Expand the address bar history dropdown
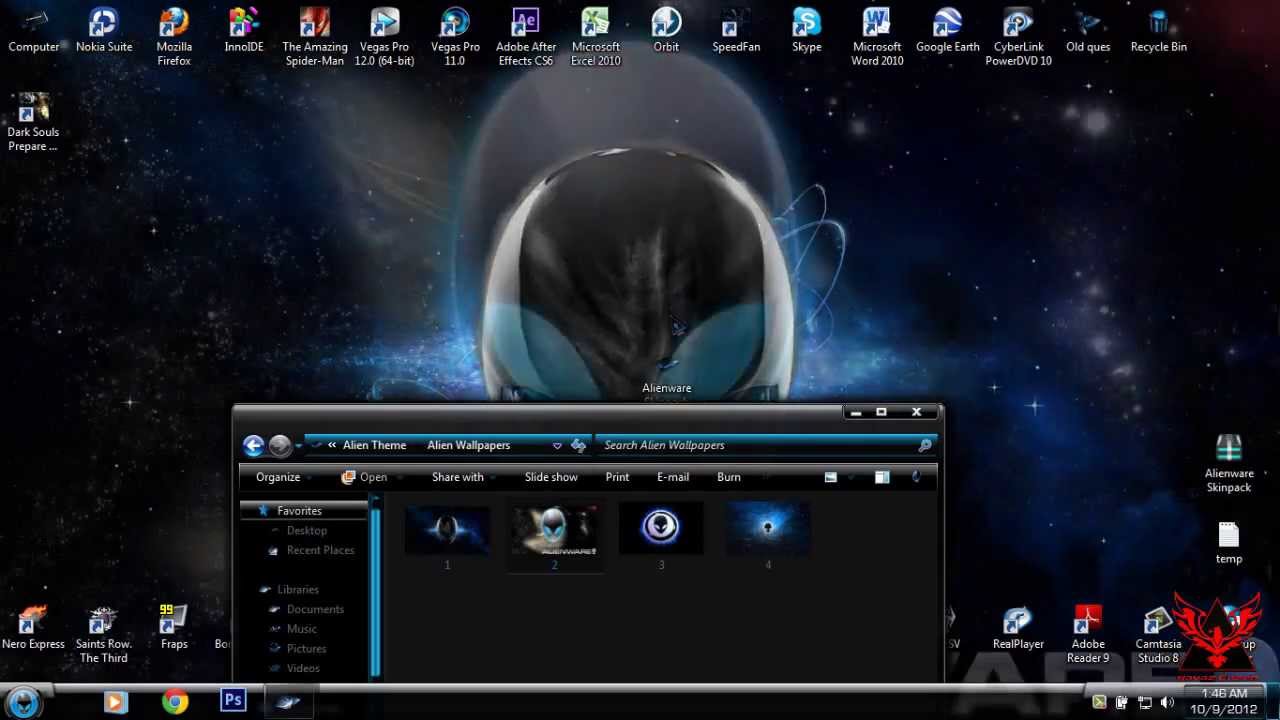Viewport: 1280px width, 720px height. (557, 446)
